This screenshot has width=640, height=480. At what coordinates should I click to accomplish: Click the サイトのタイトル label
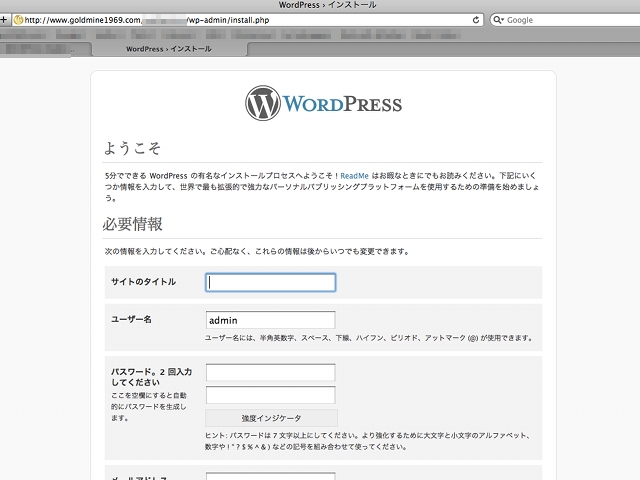tap(143, 282)
